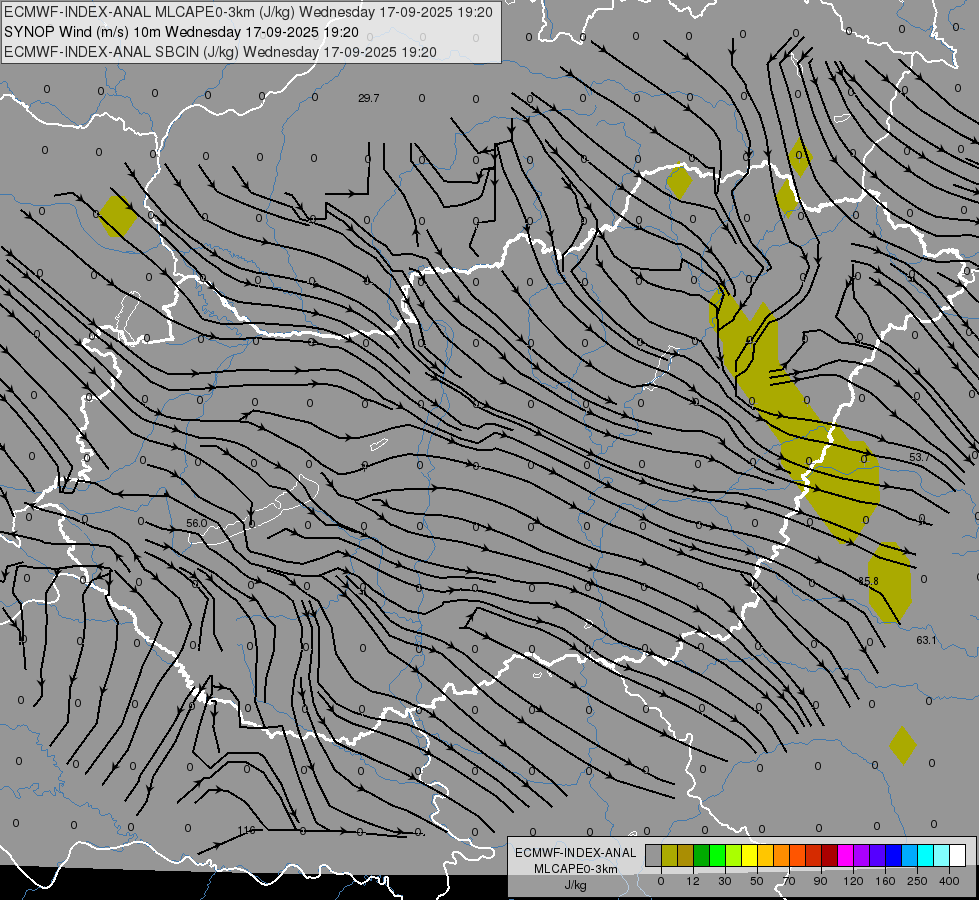
Task: Click the bright green legend swatch
Action: click(717, 855)
